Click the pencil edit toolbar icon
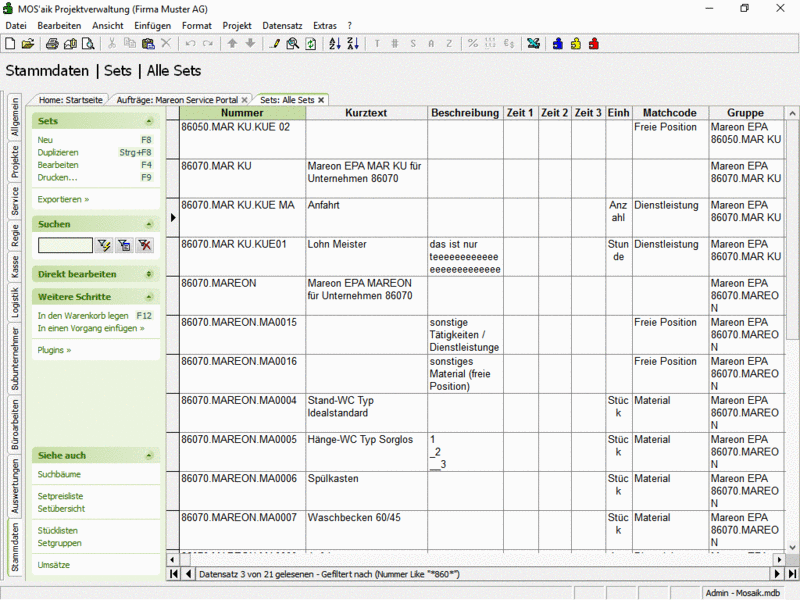 274,44
